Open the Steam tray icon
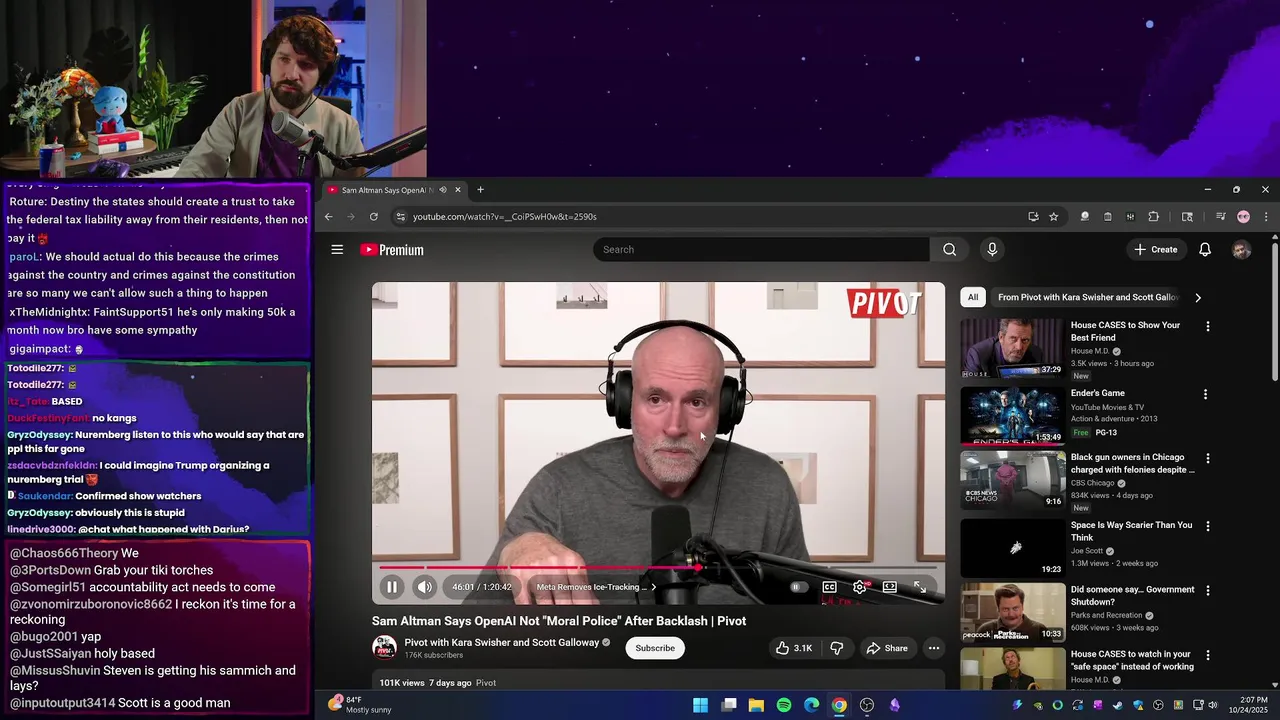This screenshot has height=720, width=1280. 1118,705
